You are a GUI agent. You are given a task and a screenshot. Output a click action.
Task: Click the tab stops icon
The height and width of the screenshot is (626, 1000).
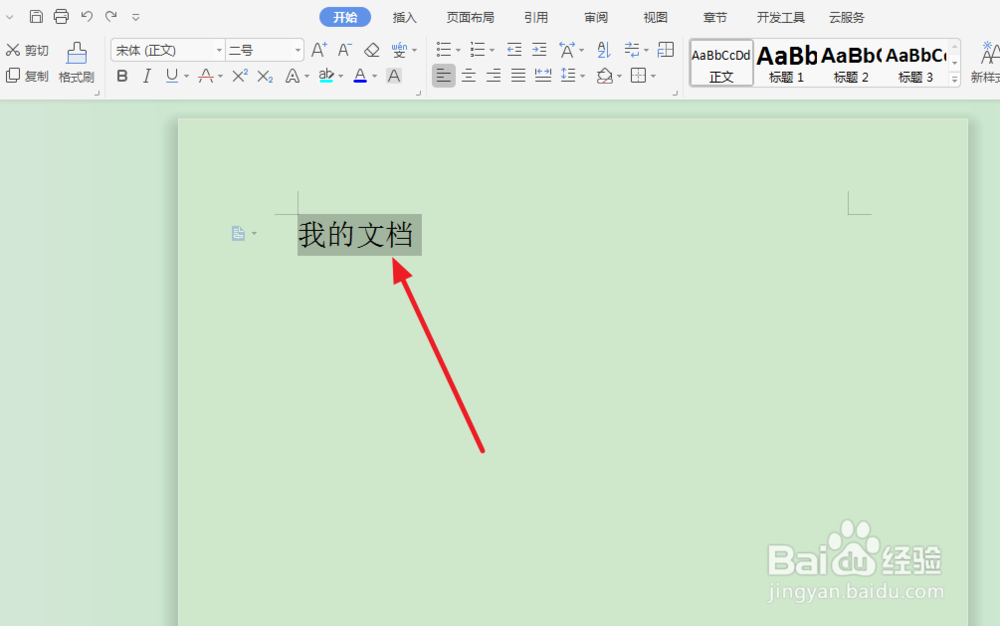click(x=666, y=50)
